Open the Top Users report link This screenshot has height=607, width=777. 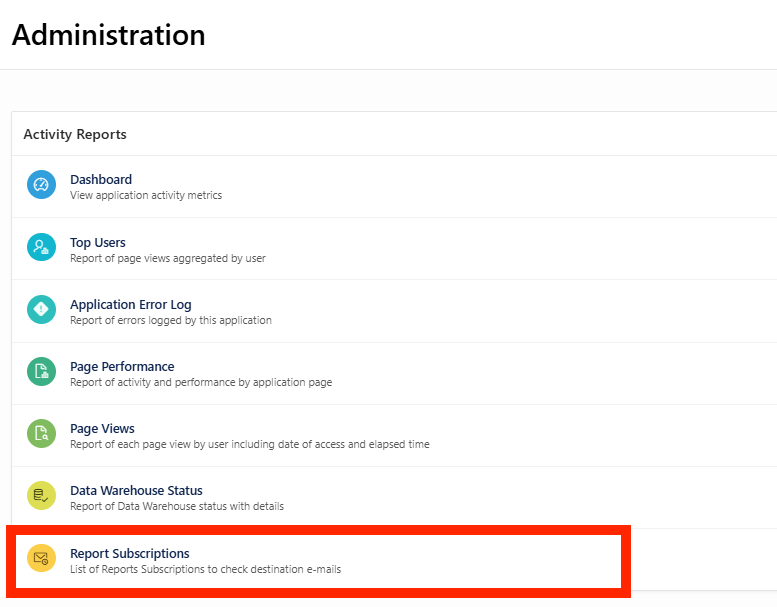tap(98, 242)
